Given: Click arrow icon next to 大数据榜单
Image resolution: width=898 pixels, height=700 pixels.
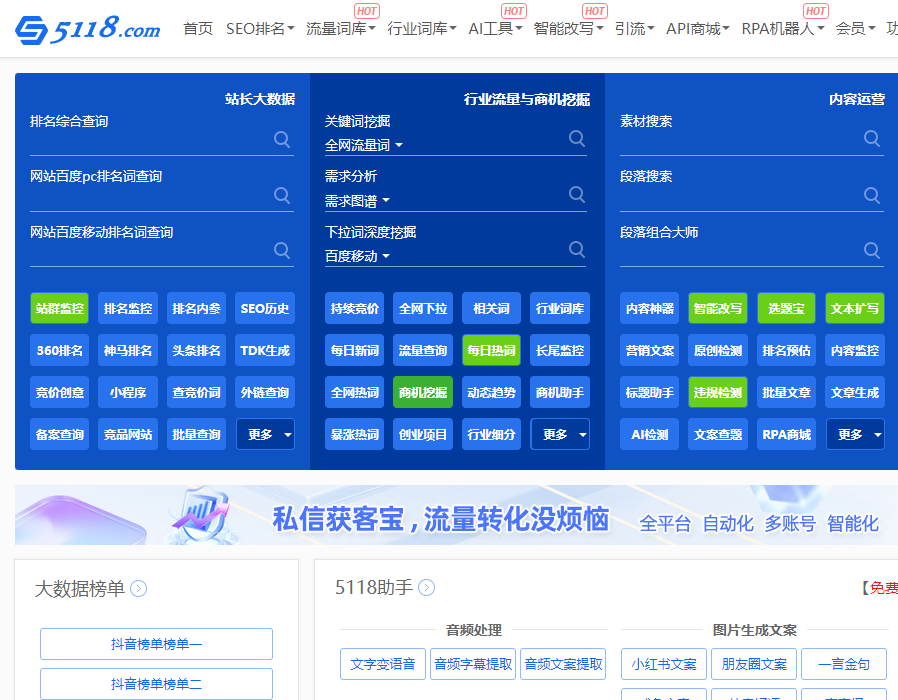Looking at the screenshot, I should coord(139,588).
